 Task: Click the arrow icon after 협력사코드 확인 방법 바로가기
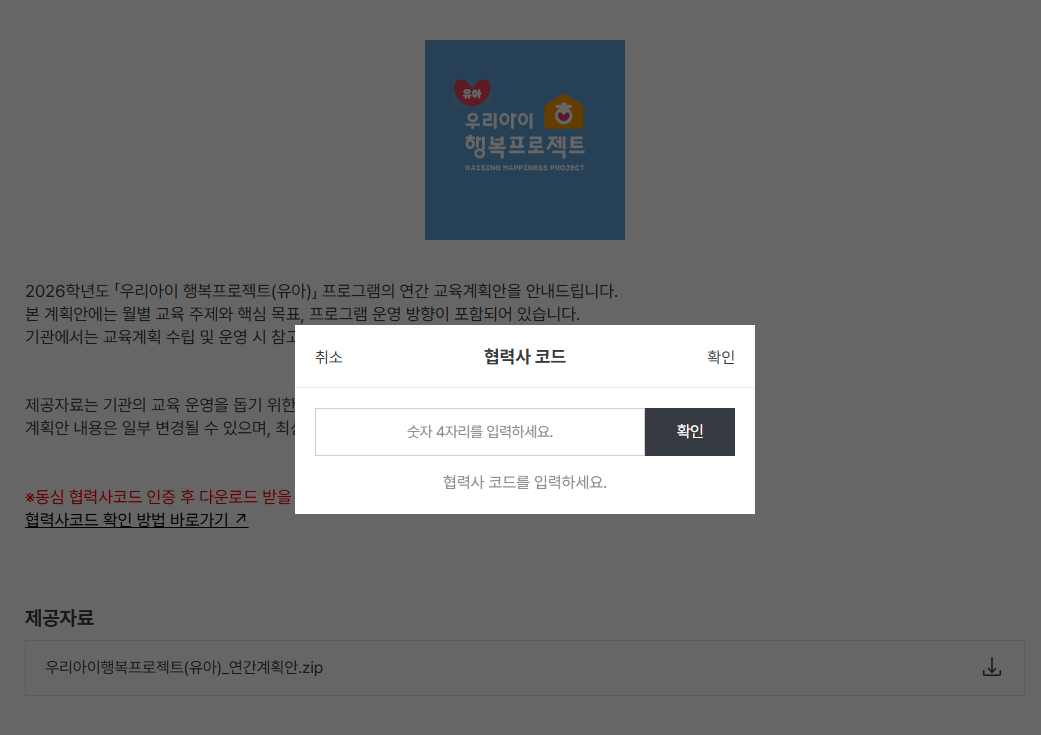tap(241, 520)
